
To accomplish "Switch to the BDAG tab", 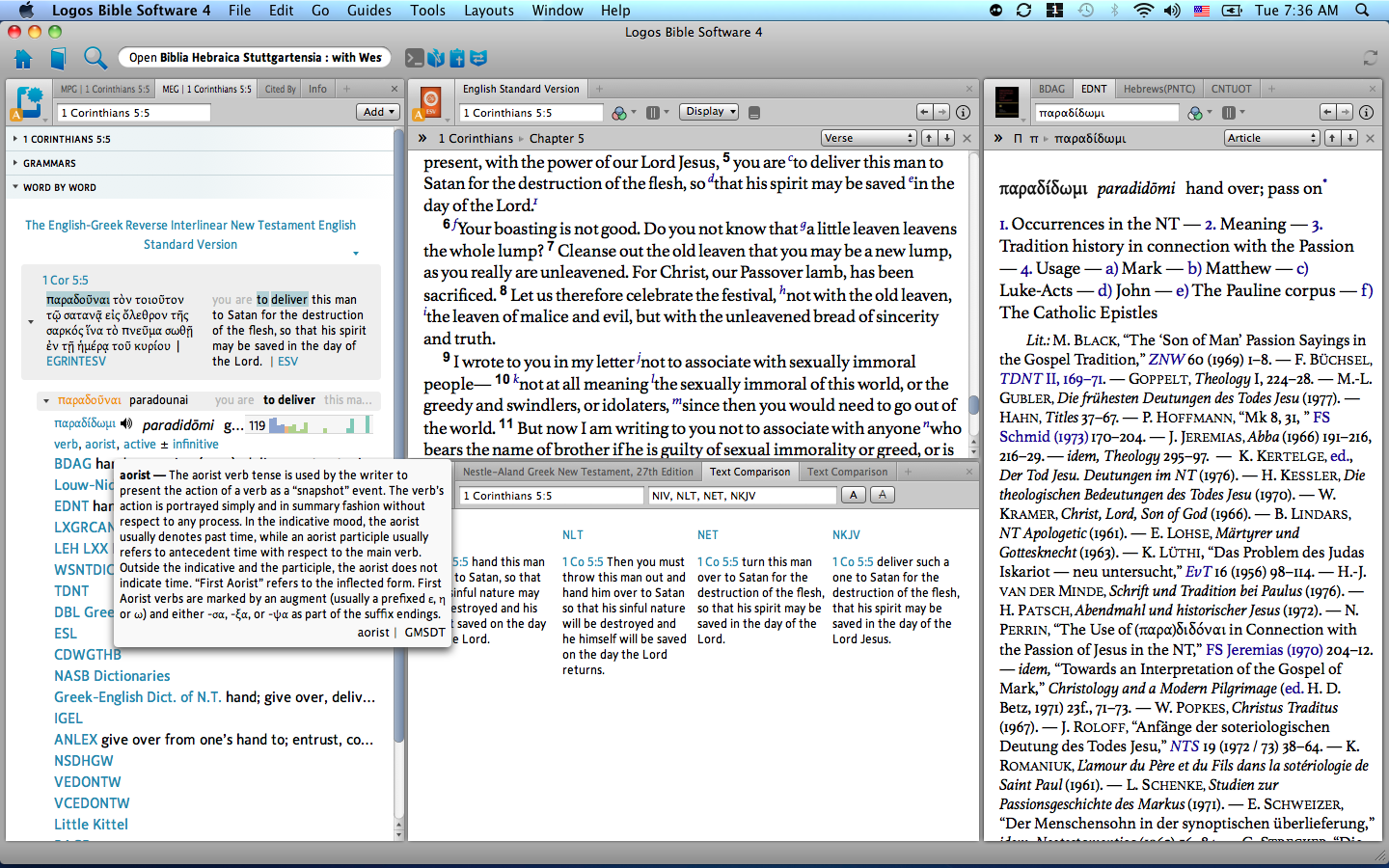I will point(1051,89).
